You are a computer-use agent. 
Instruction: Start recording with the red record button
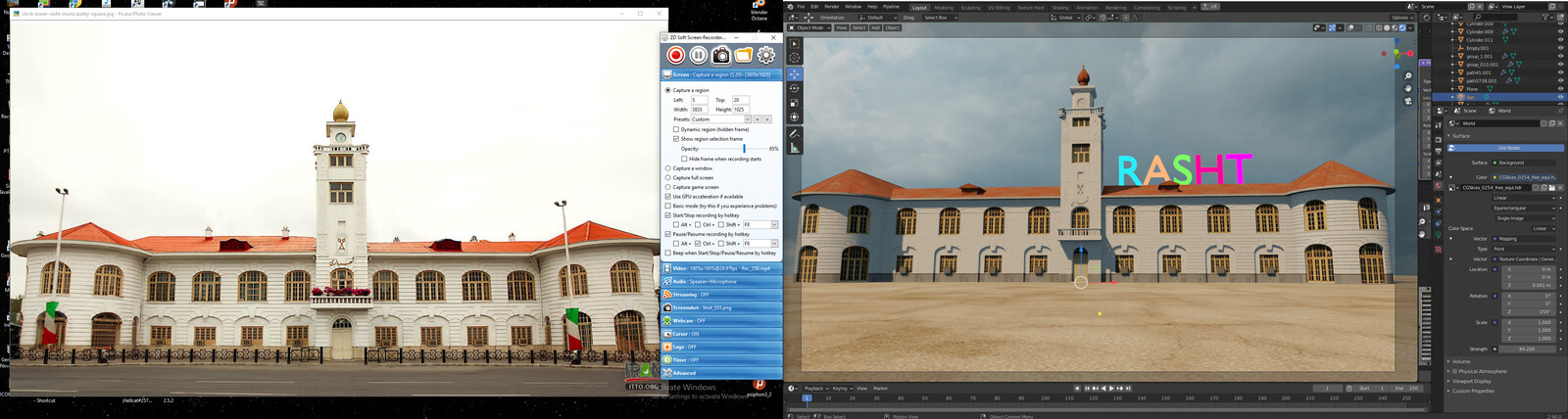[675, 56]
